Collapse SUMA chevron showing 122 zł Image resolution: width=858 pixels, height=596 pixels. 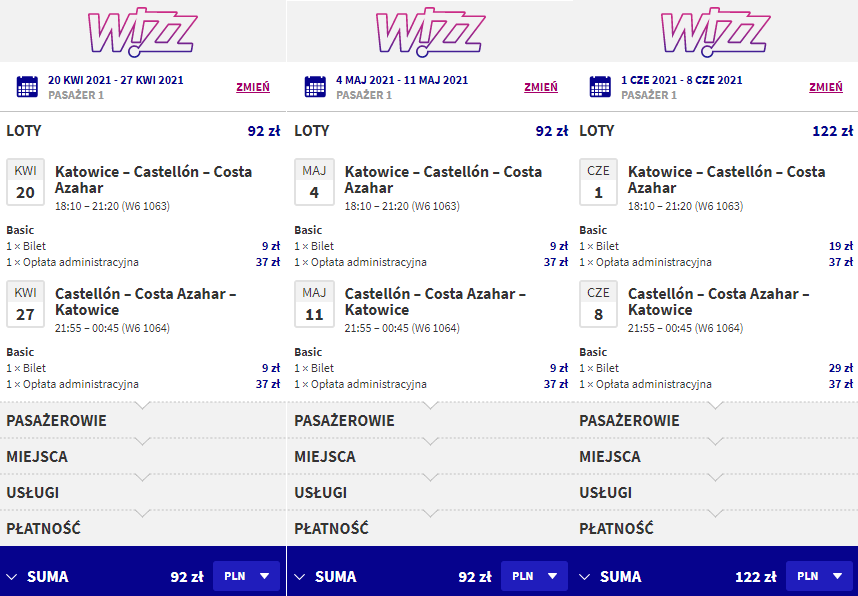[x=584, y=577]
